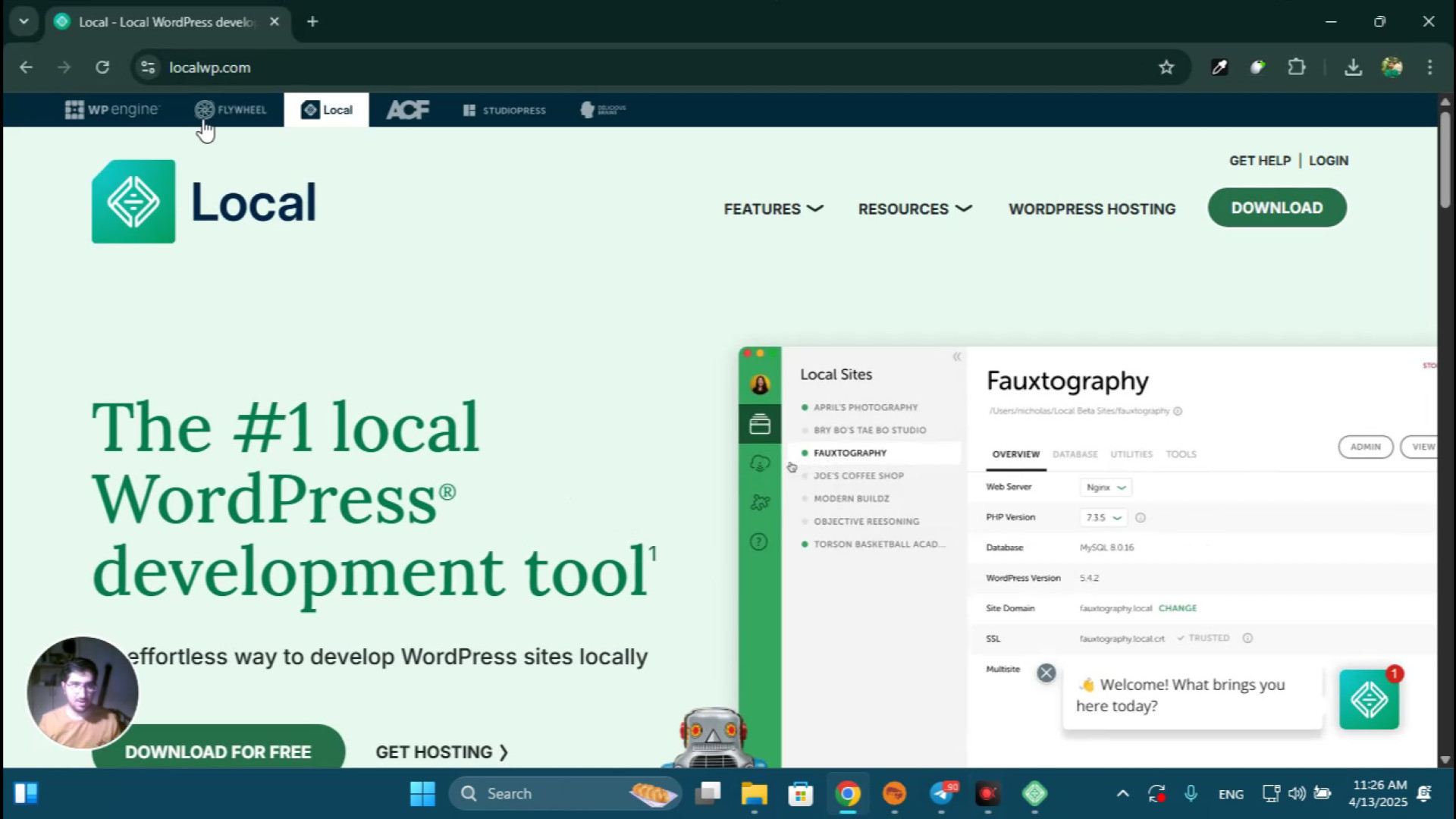Click the WP Engine brand logo
Screen dimensions: 1456x819
pos(112,110)
